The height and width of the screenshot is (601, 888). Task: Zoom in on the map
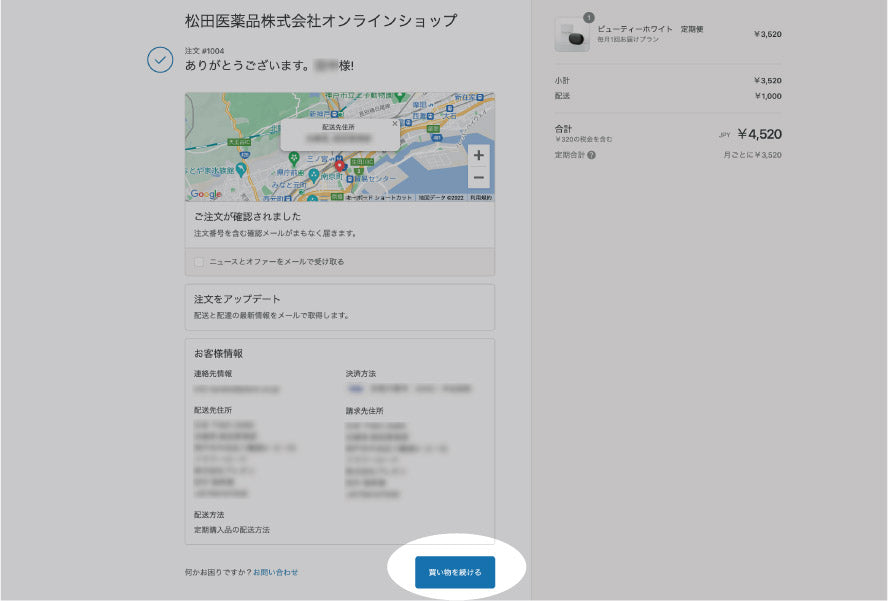(x=479, y=155)
